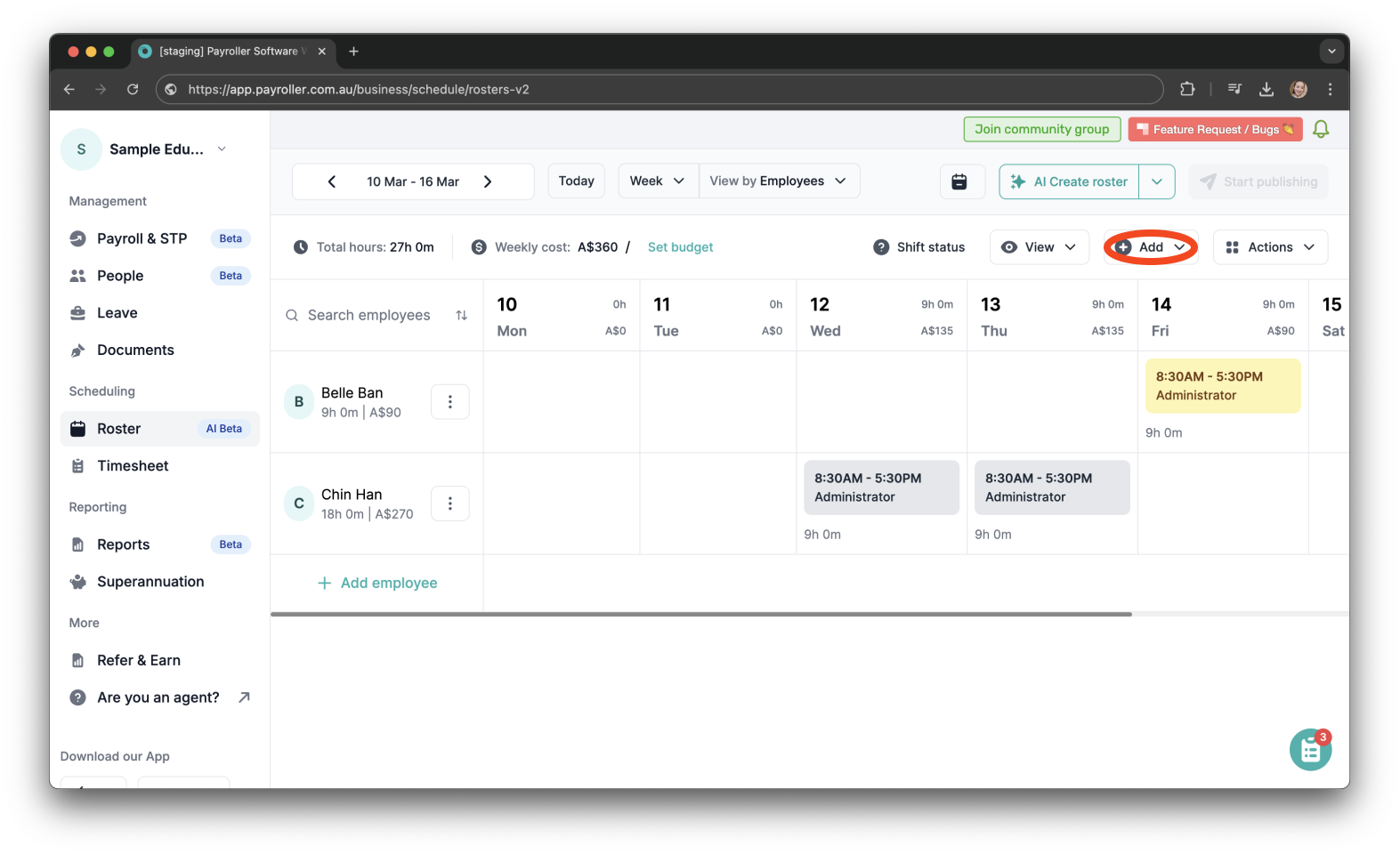Viewport: 1400px width, 854px height.
Task: Toggle employee sort order arrows
Action: (x=461, y=315)
